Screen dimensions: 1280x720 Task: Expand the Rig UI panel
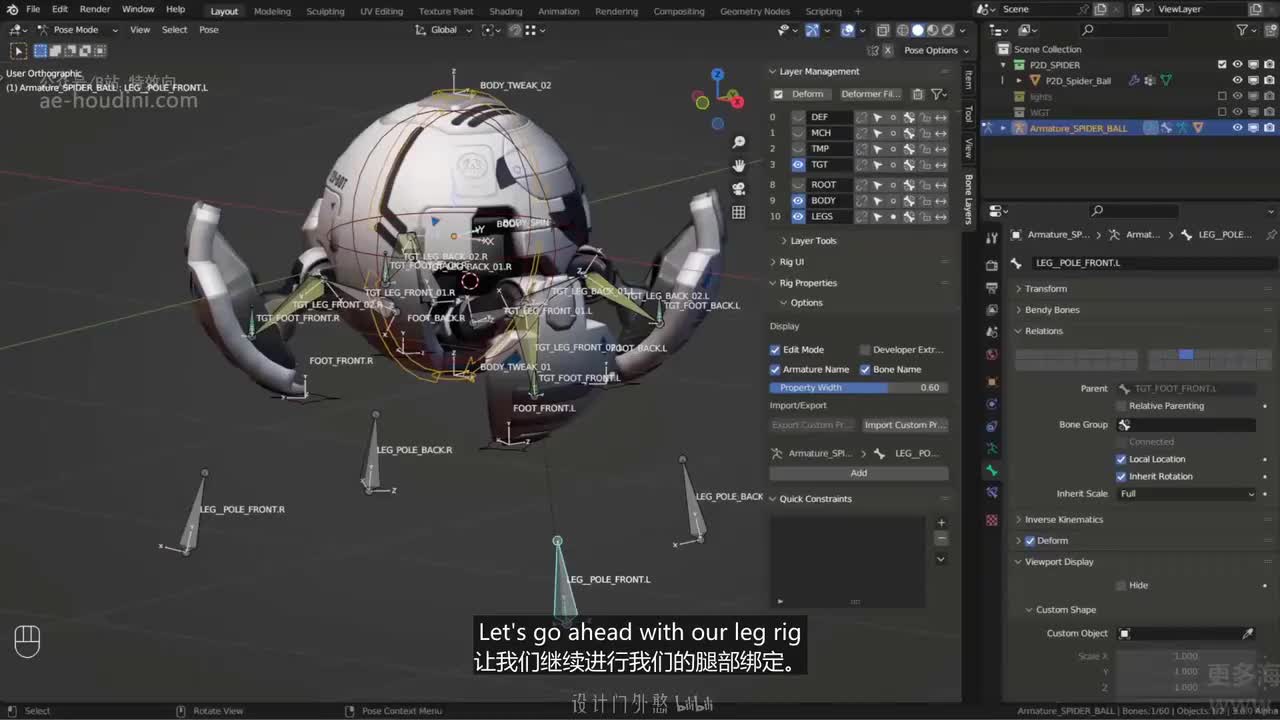point(791,262)
